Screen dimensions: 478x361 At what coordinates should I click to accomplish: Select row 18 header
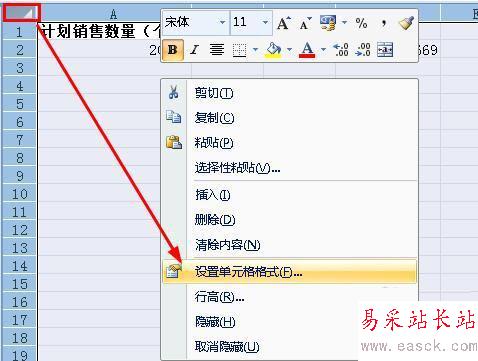(19, 338)
